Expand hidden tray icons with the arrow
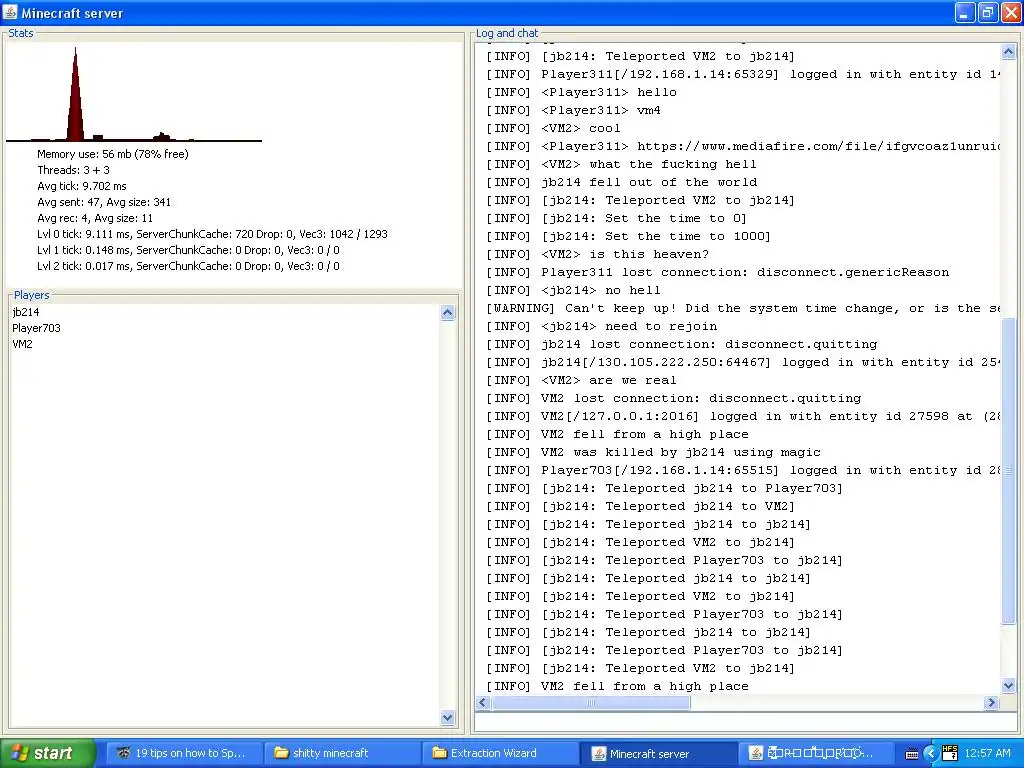The height and width of the screenshot is (768, 1024). tap(931, 754)
